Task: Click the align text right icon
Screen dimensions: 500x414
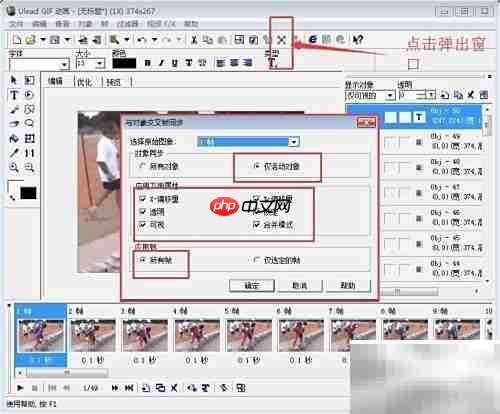Action: pyautogui.click(x=247, y=63)
